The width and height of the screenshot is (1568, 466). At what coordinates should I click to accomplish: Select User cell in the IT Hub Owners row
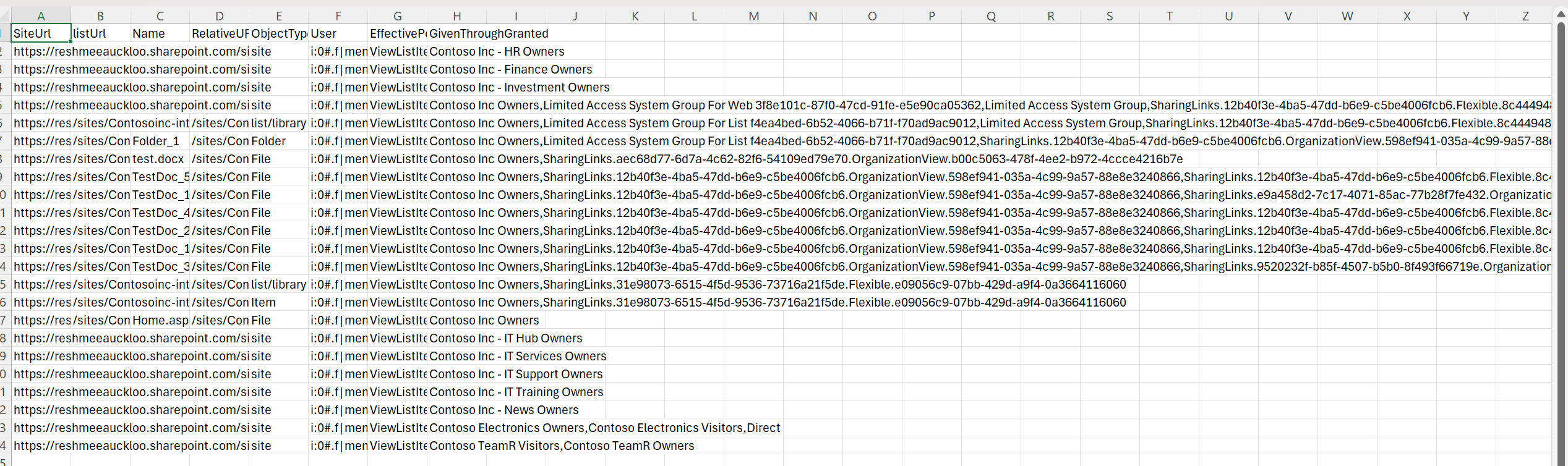point(338,338)
